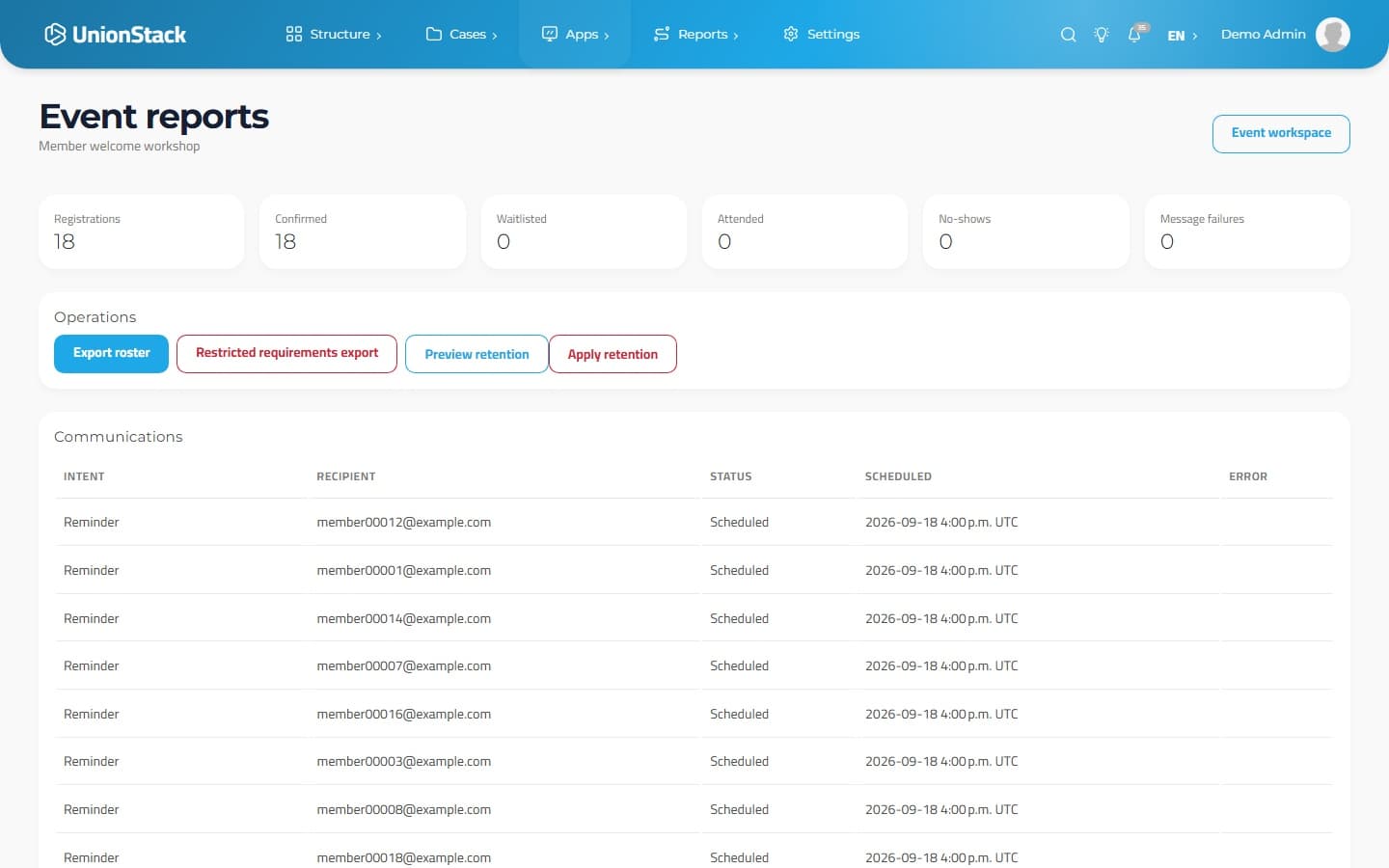Click the Settings gear icon
Image resolution: width=1389 pixels, height=868 pixels.
point(791,34)
